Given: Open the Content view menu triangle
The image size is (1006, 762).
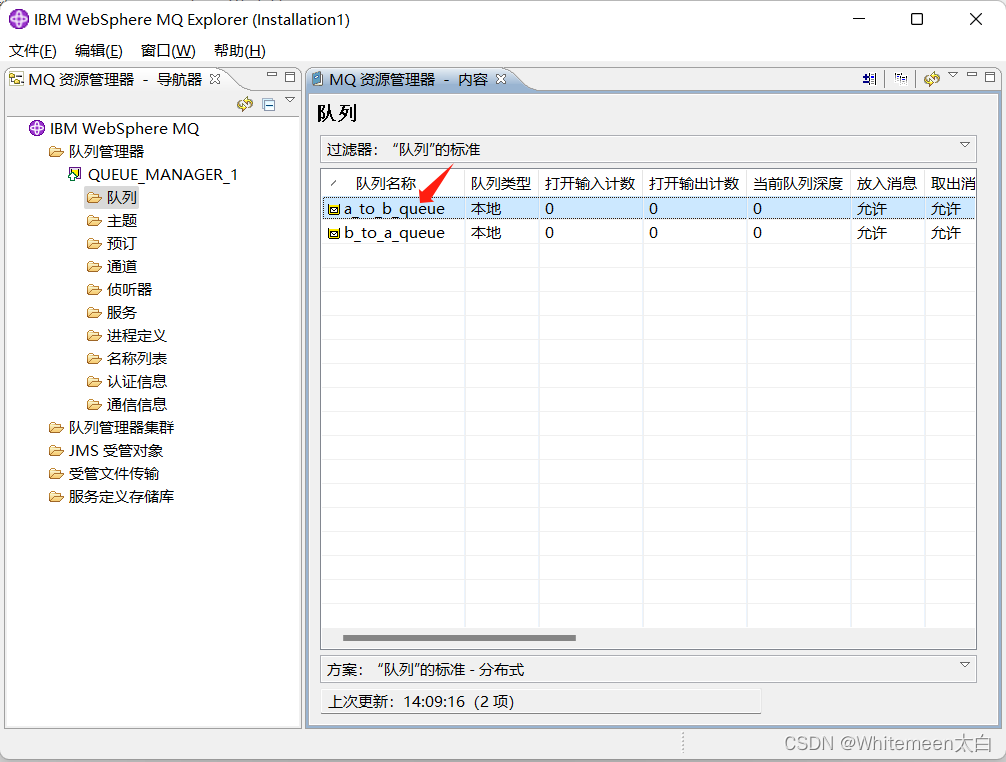Looking at the screenshot, I should (x=953, y=75).
